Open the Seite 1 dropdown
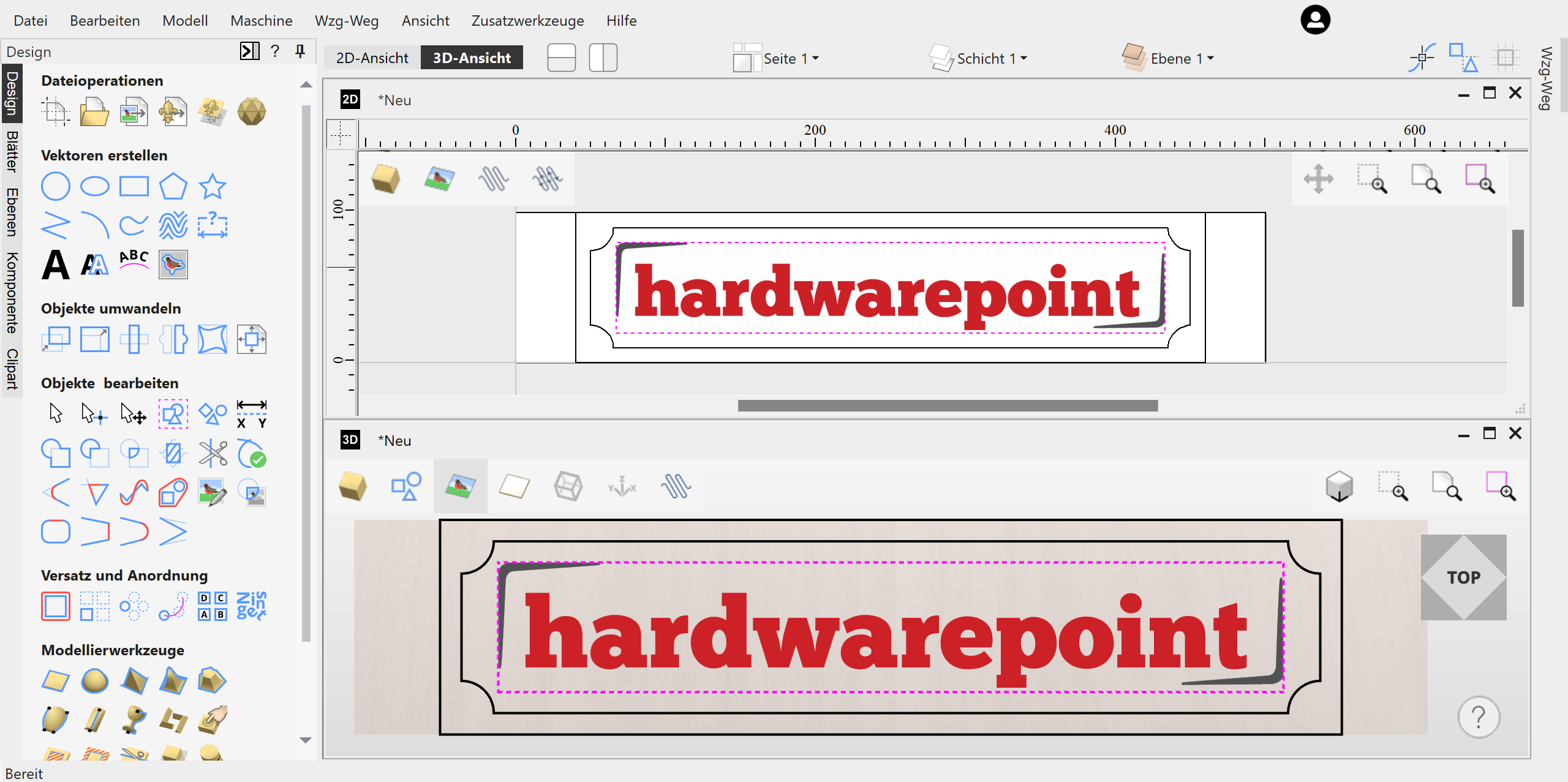Viewport: 1568px width, 782px height. tap(776, 58)
